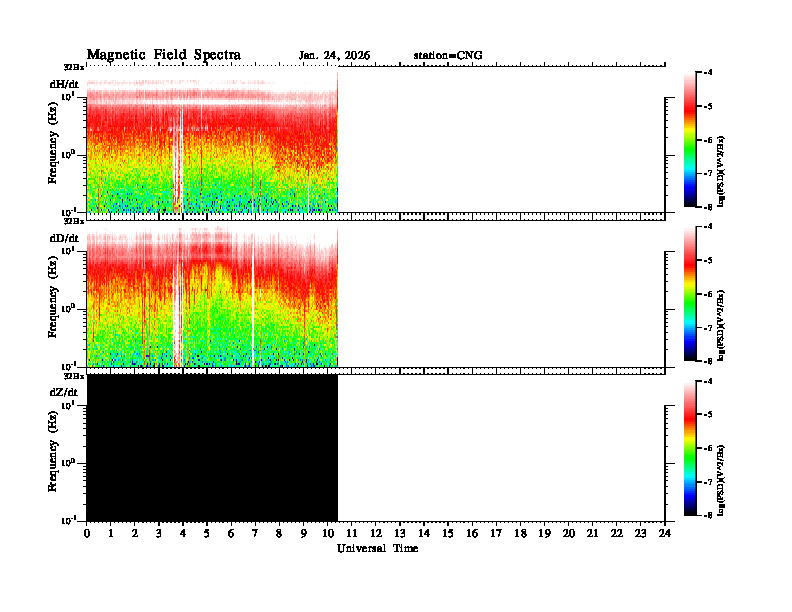Click the "station=CNG" label
This screenshot has width=792, height=612.
point(448,56)
